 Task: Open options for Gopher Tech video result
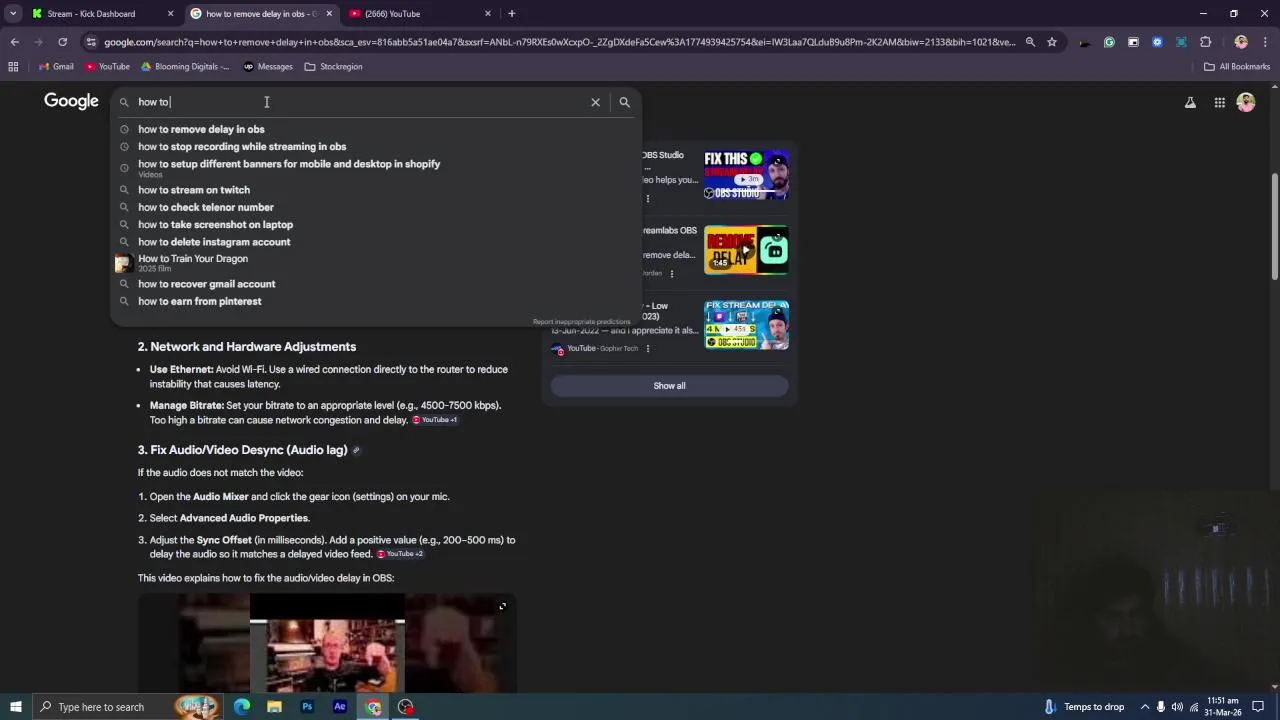coord(648,349)
